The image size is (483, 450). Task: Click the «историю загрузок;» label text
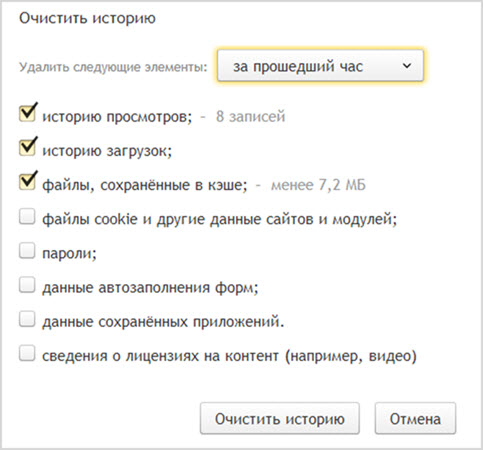tap(107, 151)
